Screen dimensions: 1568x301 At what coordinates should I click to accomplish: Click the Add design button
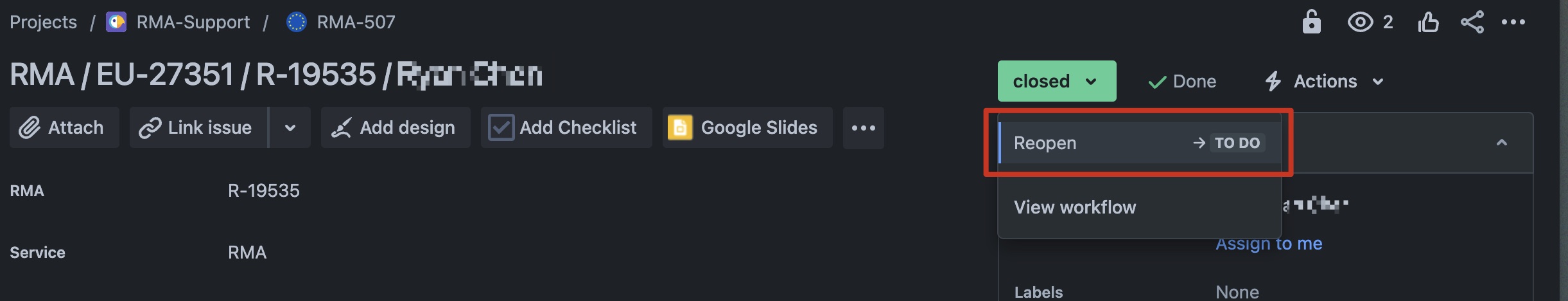point(396,127)
